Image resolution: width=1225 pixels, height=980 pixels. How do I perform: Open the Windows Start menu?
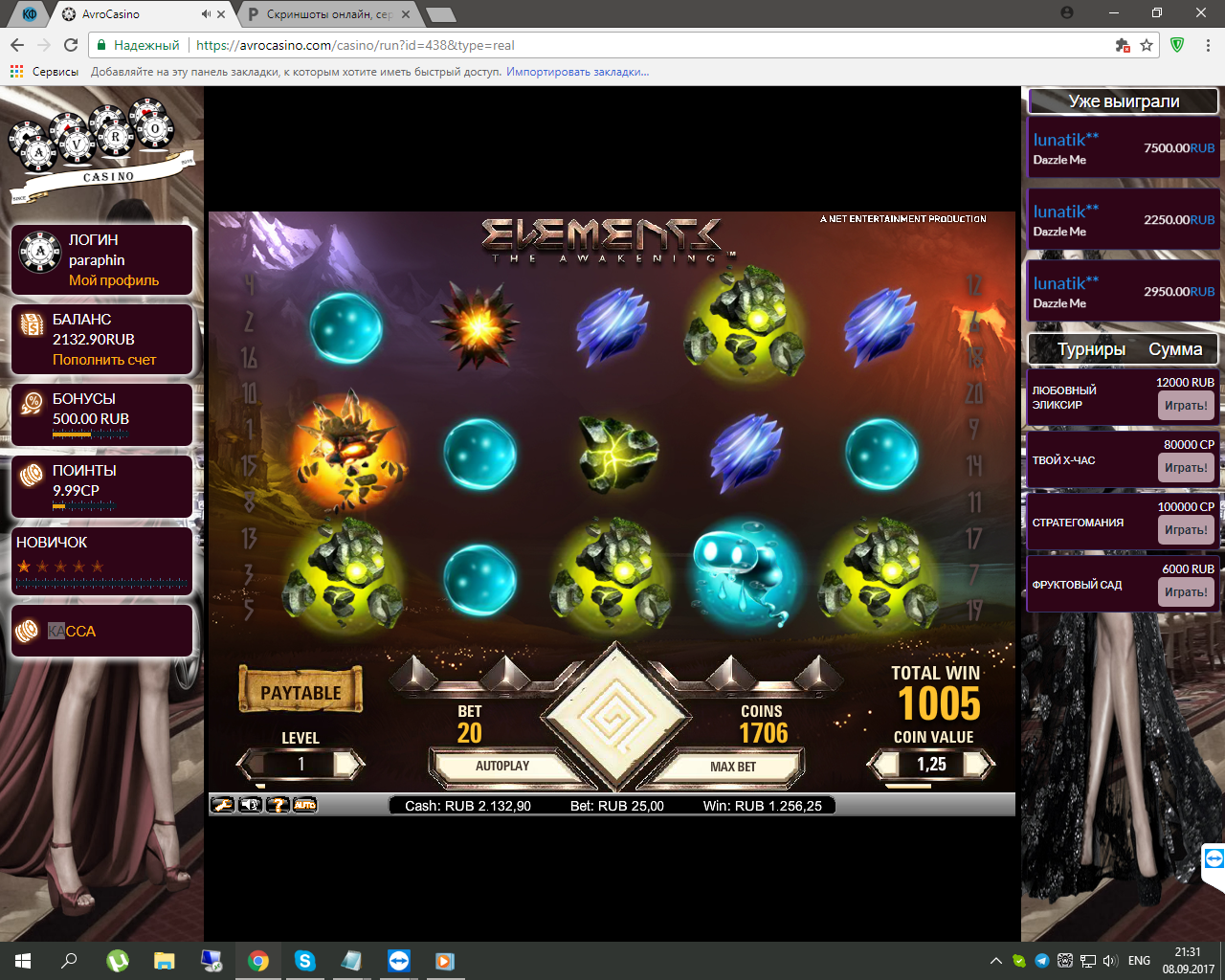23,961
